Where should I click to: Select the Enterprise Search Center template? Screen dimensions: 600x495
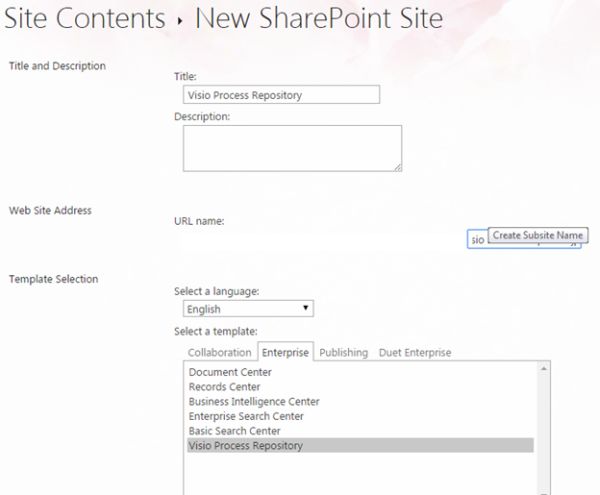click(246, 416)
